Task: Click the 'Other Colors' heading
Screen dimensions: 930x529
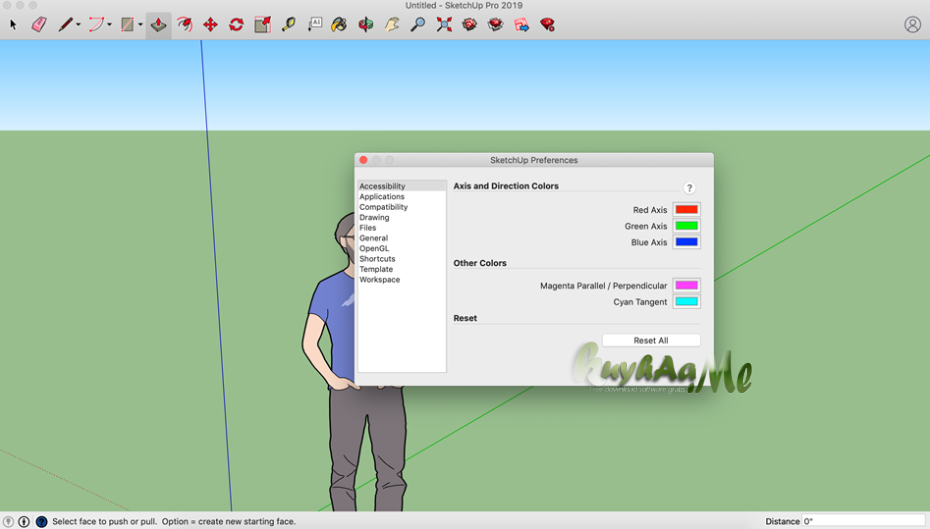Action: click(480, 263)
